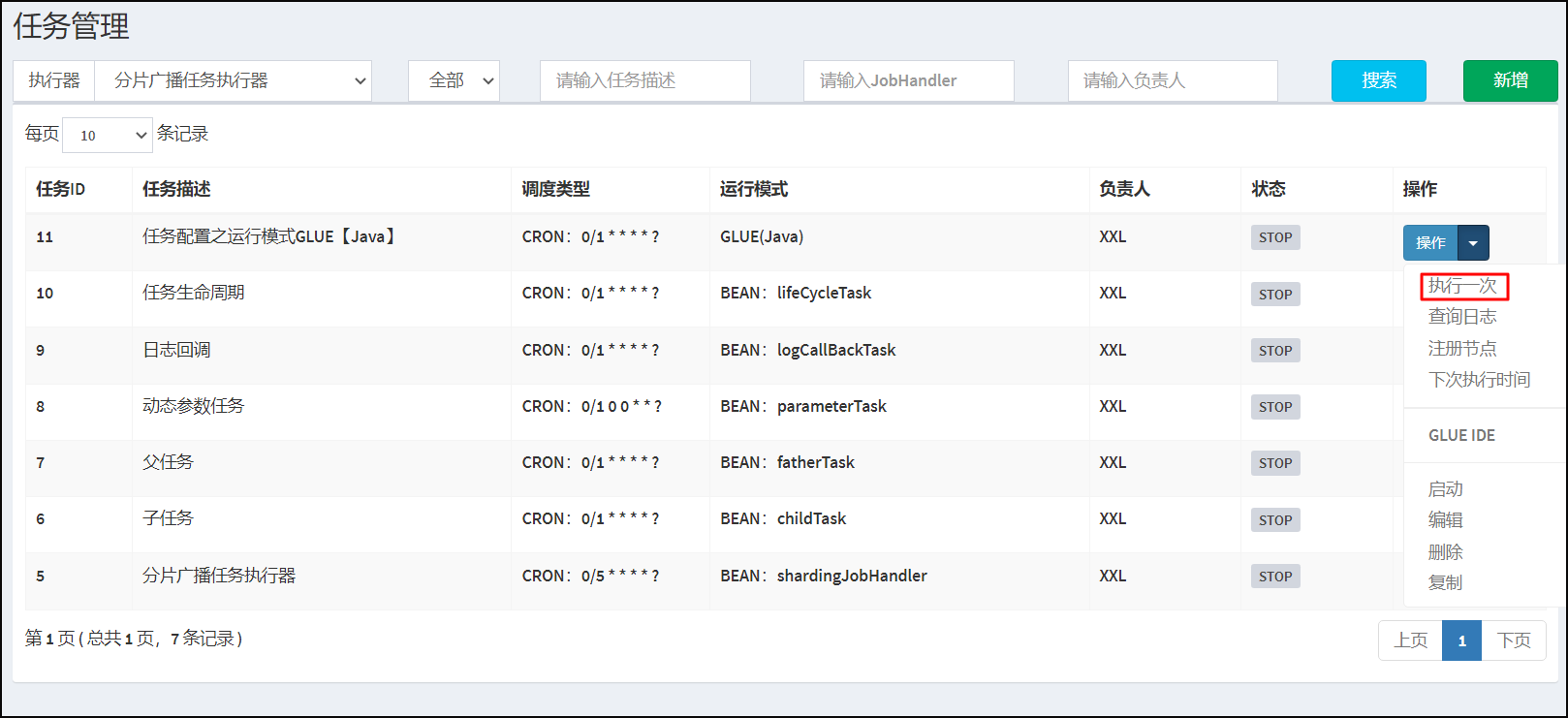Focus the 请输入负责人 input field

point(1173,81)
